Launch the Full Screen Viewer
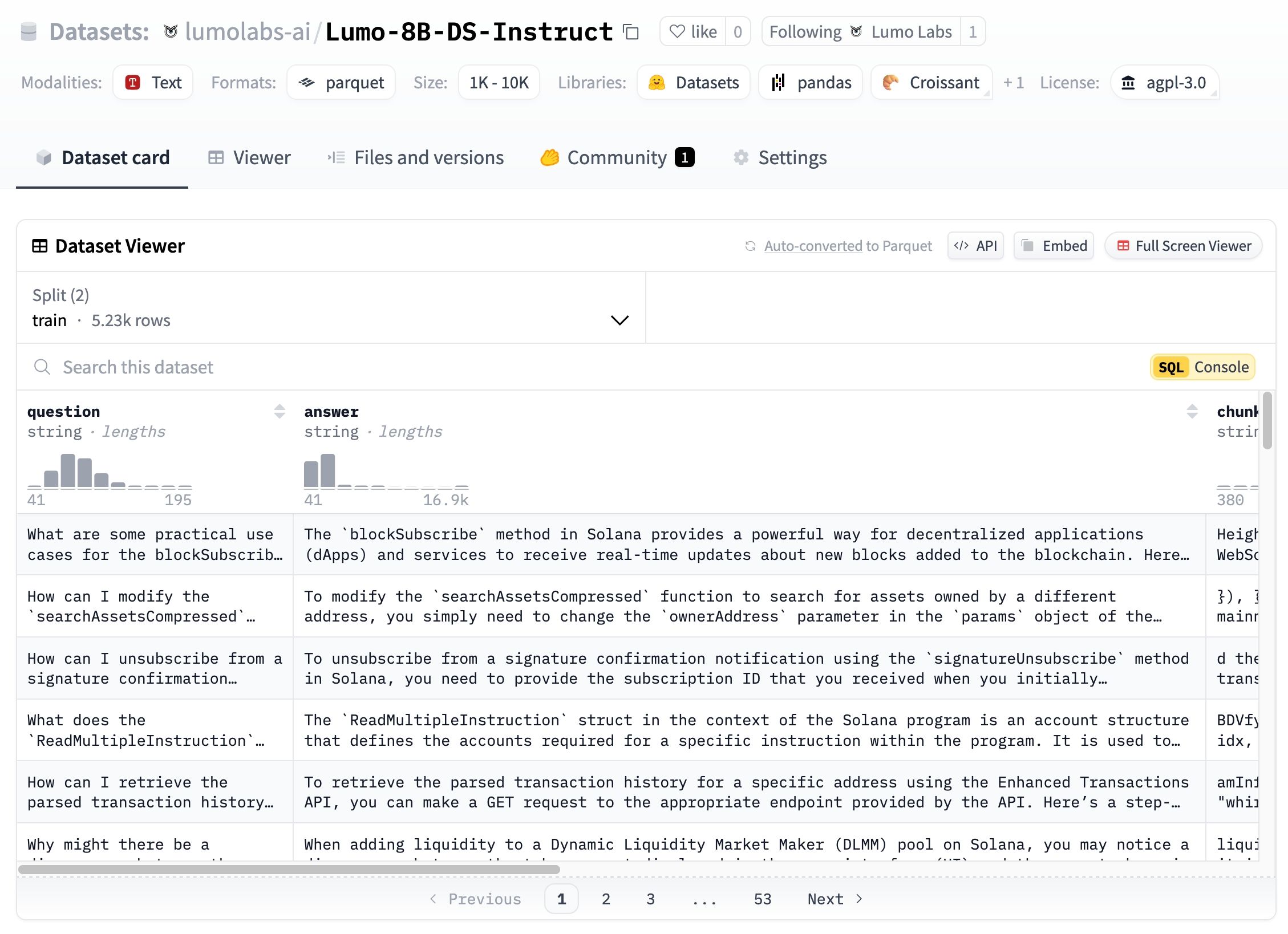 pos(1184,246)
